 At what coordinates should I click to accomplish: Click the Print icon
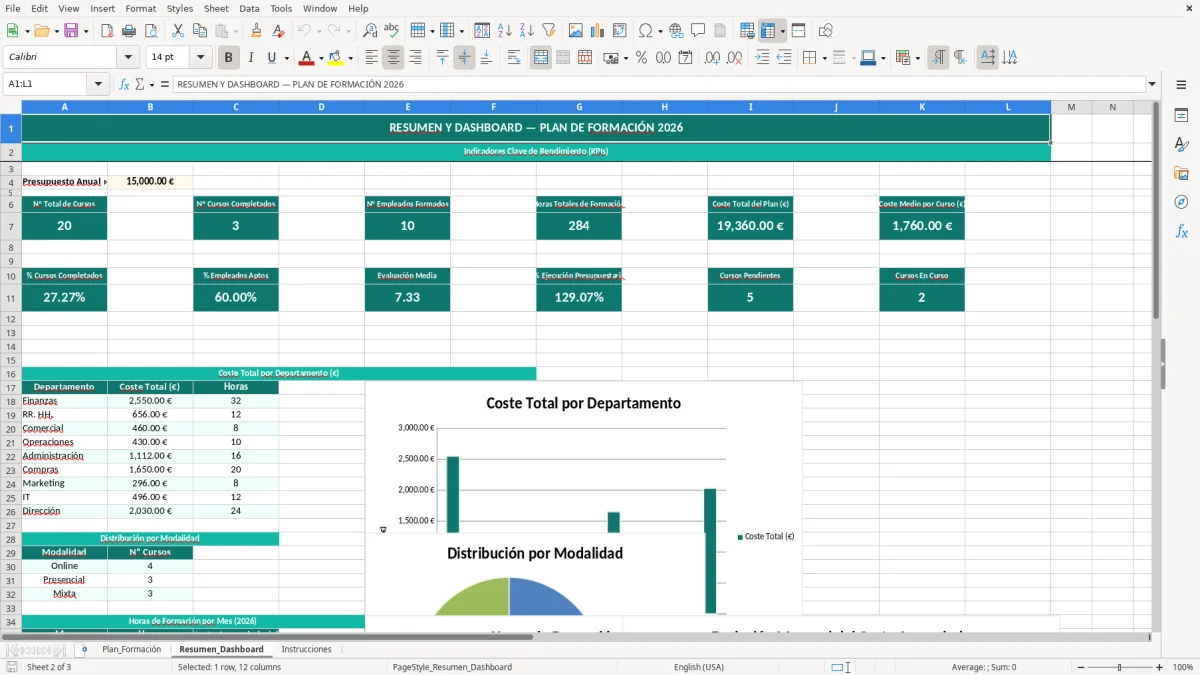click(128, 31)
